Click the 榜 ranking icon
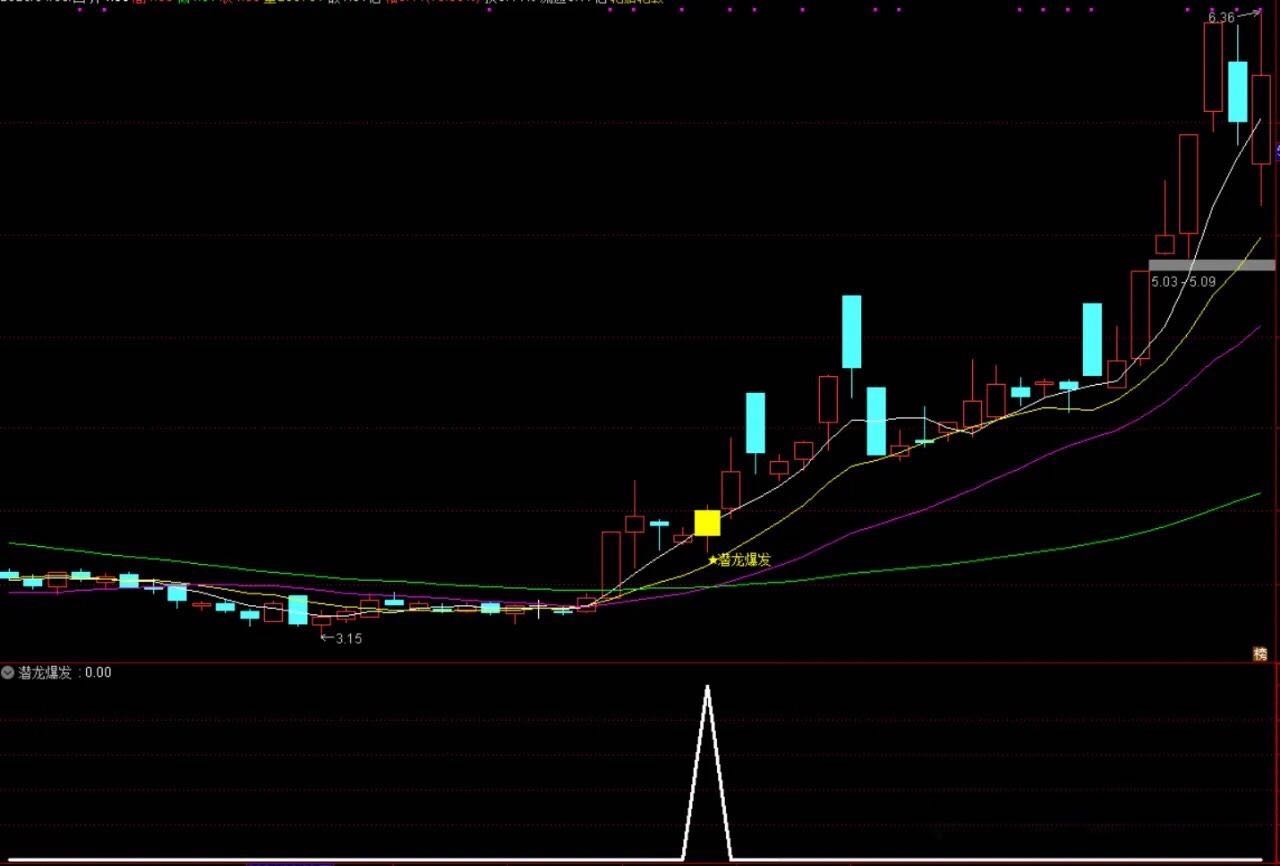Screen dimensions: 1280x866 (x=1260, y=654)
